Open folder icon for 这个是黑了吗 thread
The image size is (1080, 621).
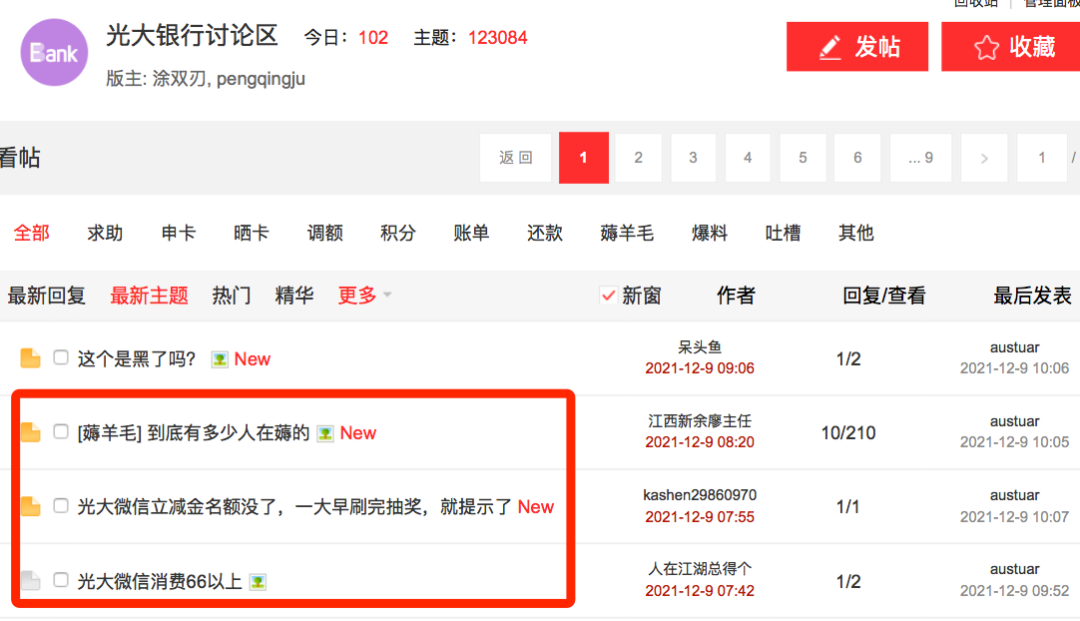[x=30, y=359]
